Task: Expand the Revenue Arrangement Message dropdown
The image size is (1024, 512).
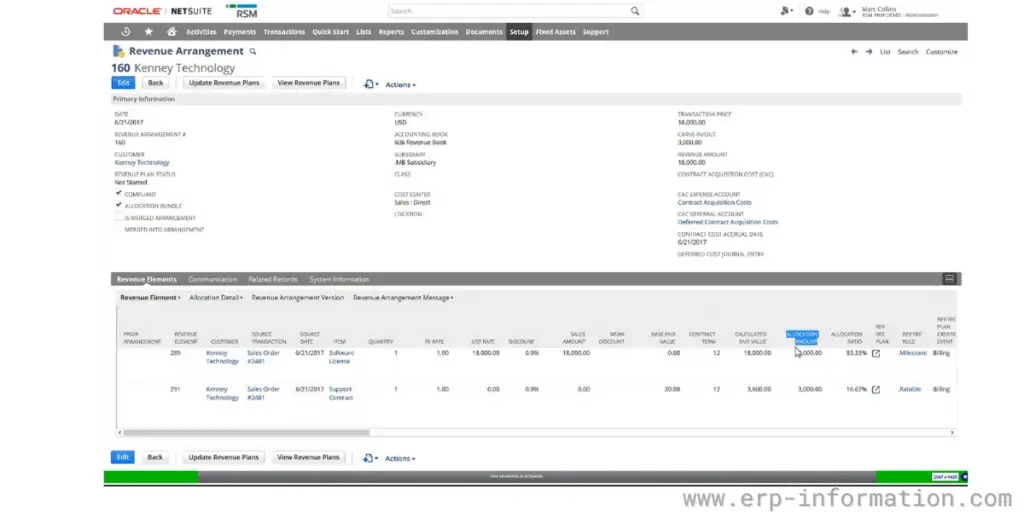Action: point(403,297)
